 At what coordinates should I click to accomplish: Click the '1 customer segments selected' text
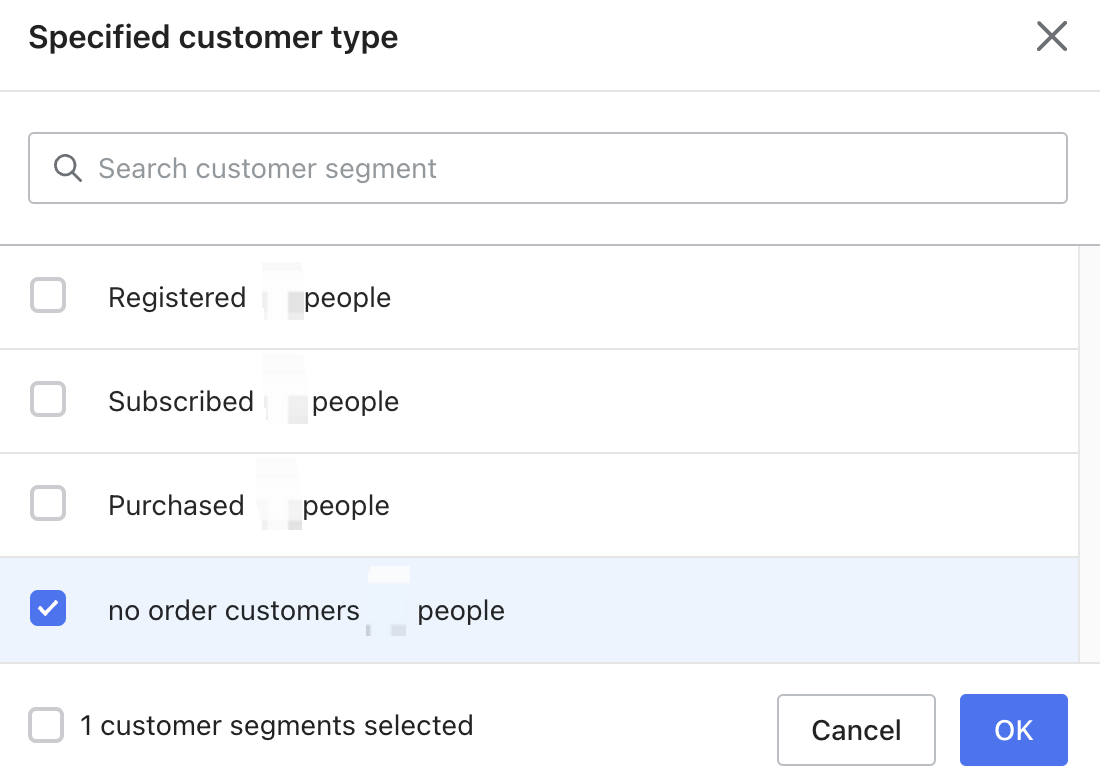coord(277,726)
